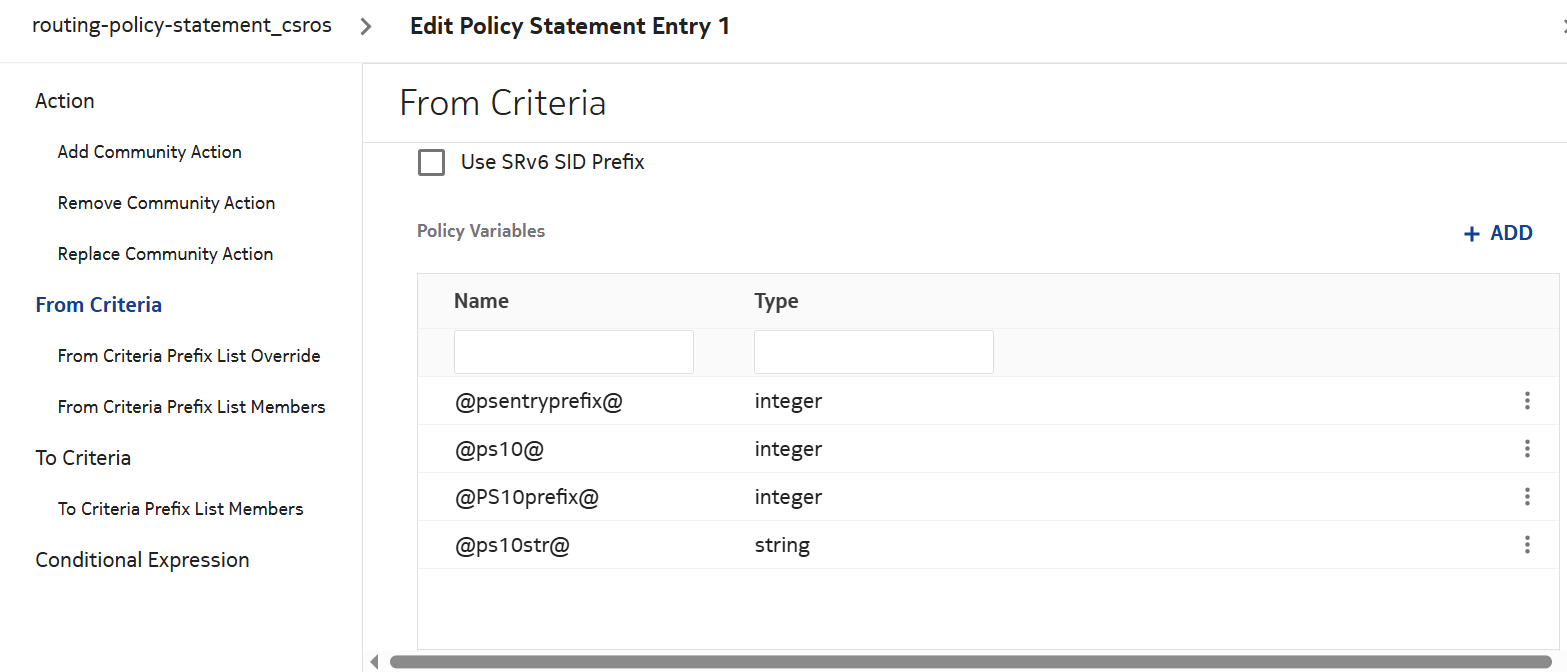This screenshot has height=672, width=1567.
Task: Open the Action section
Action: tap(65, 101)
